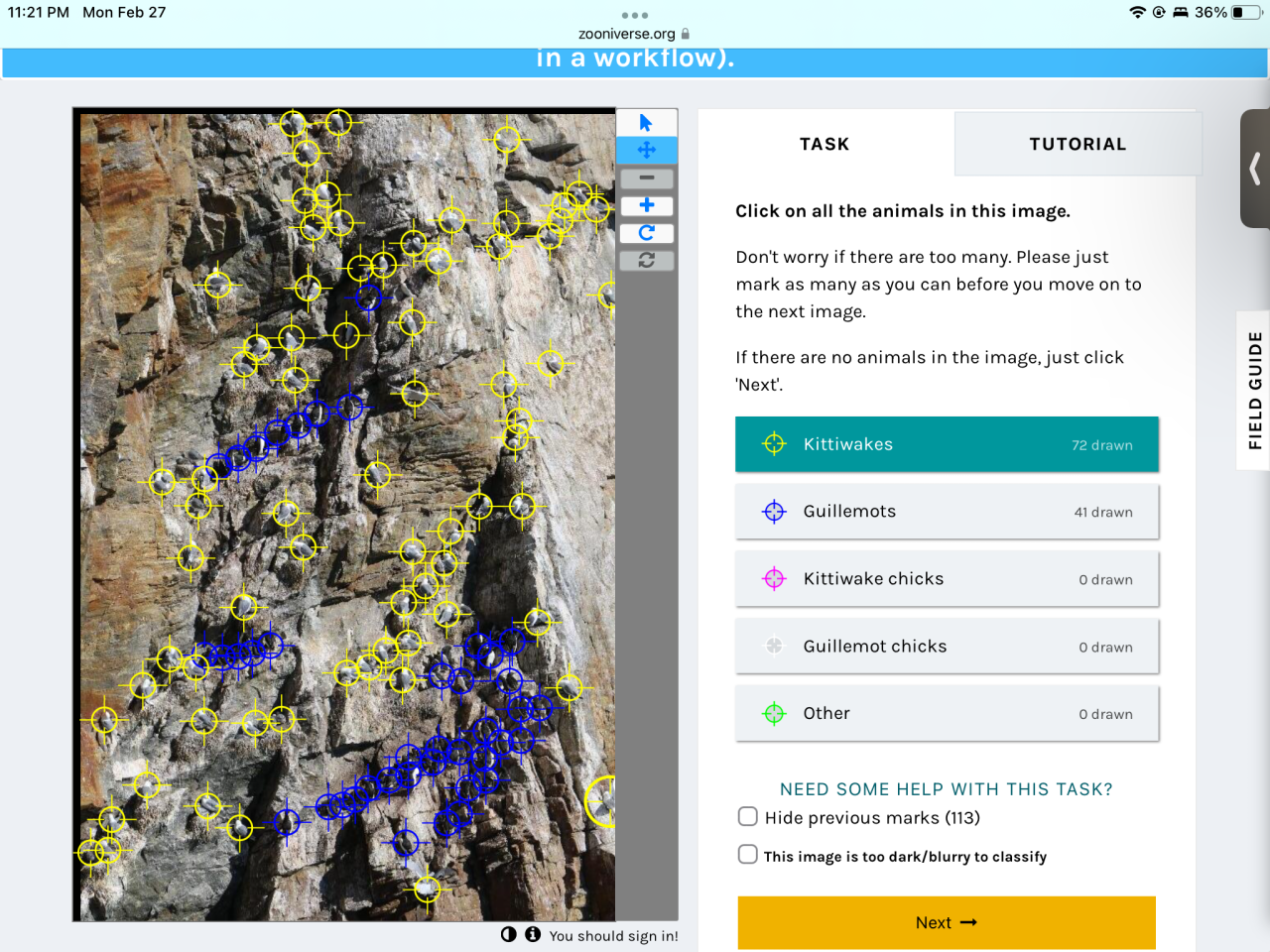Select the Kittiwakes marking tool

pyautogui.click(x=947, y=444)
